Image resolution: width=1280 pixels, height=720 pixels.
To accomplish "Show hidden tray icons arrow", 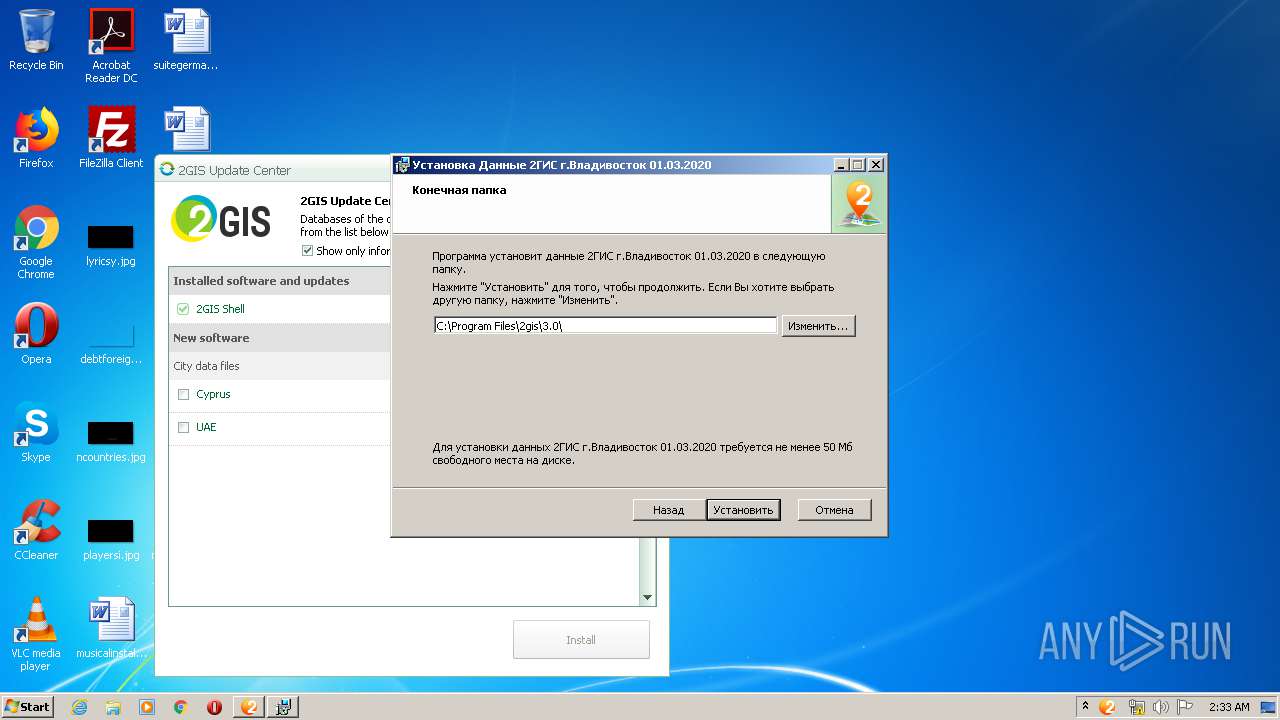I will (x=1085, y=707).
